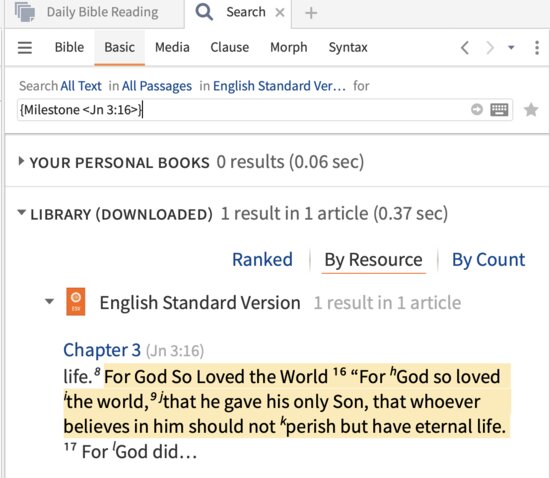Switch to Clause search type
Screen dimensions: 550x478
(x=230, y=47)
